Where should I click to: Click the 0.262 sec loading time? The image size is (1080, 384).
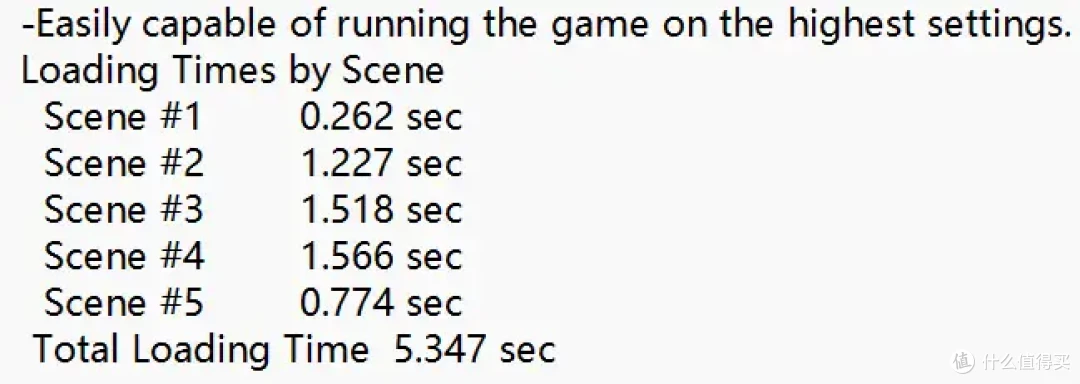point(380,117)
